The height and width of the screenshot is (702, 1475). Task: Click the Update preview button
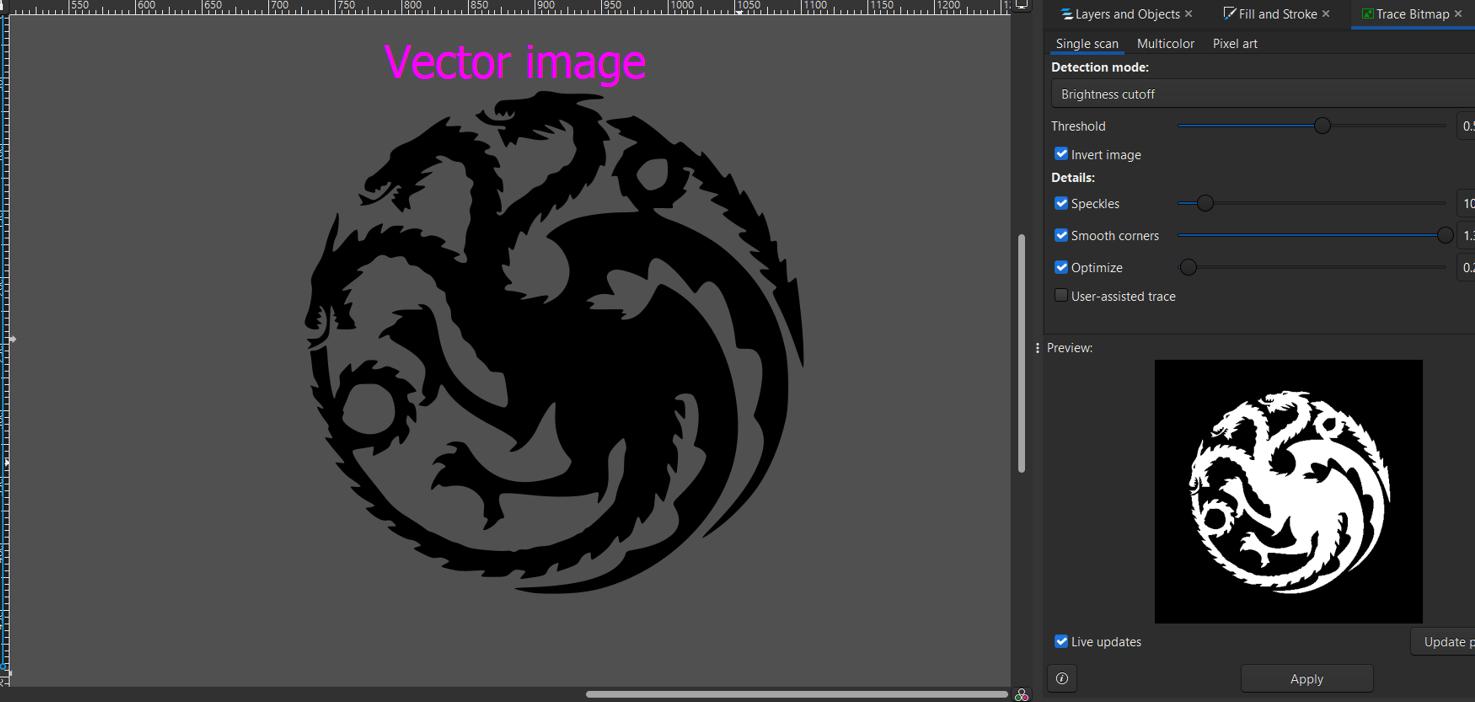1443,642
